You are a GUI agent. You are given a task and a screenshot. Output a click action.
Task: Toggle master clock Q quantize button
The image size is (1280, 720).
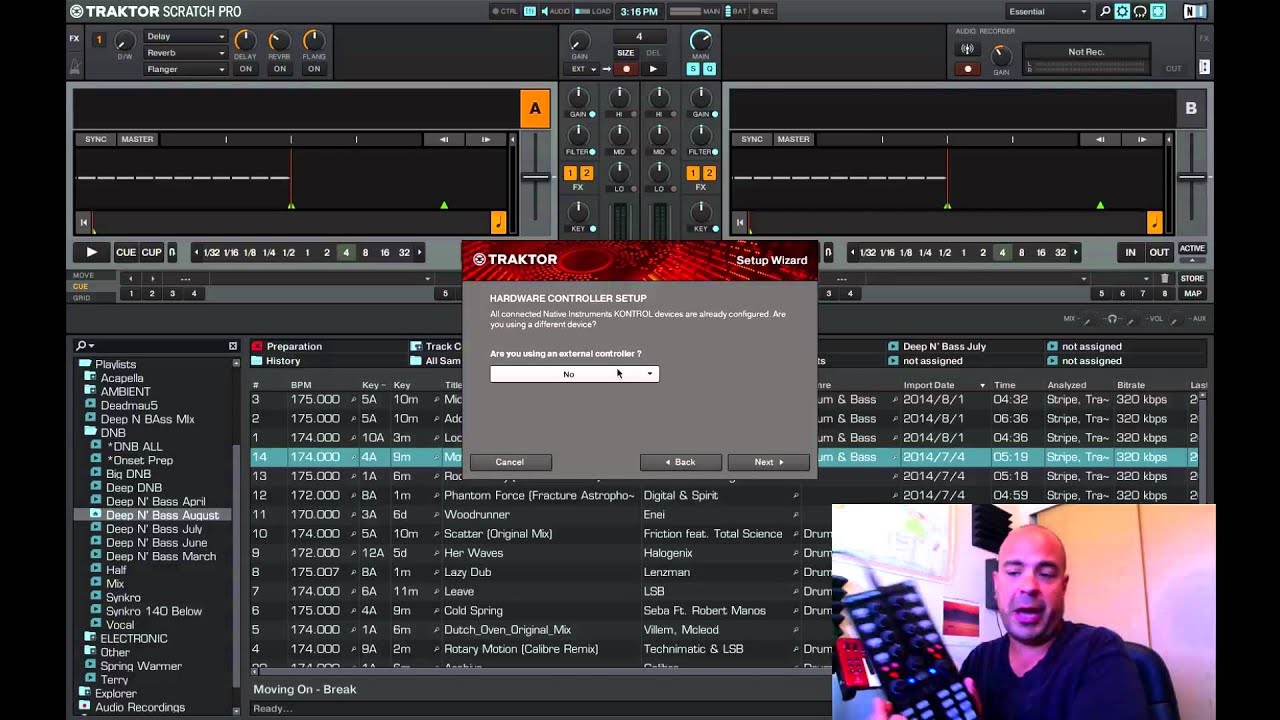(x=709, y=69)
